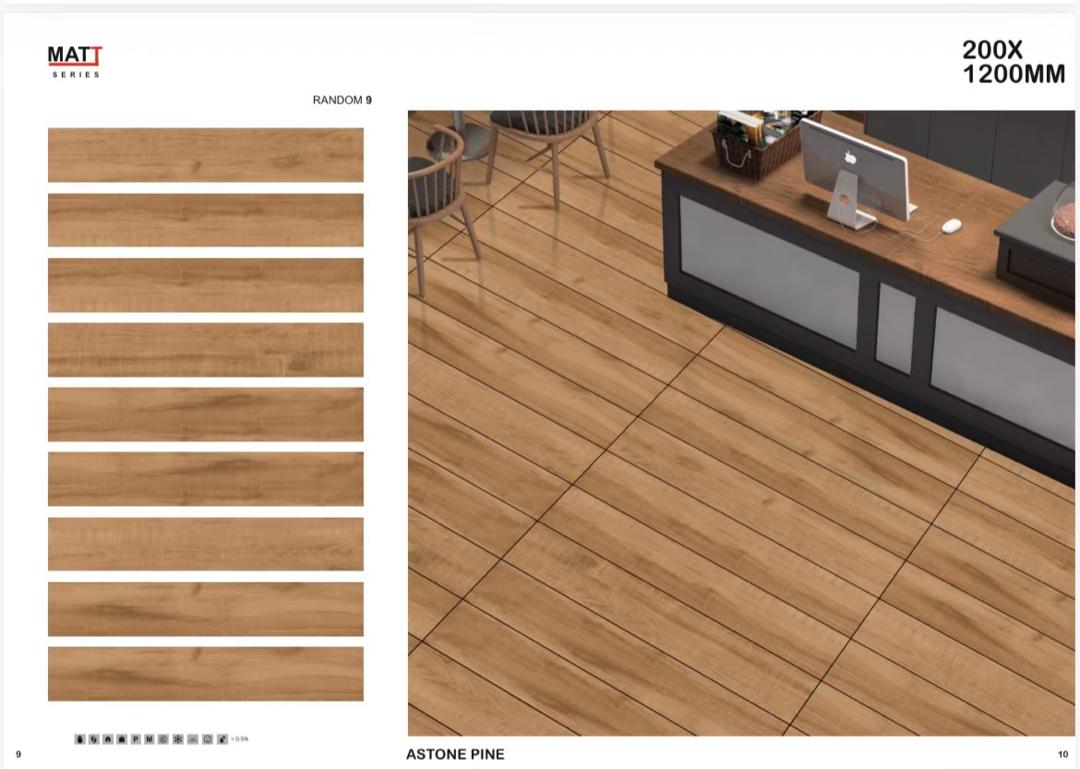
Task: Select the ninth tile plank sample
Action: click(206, 674)
